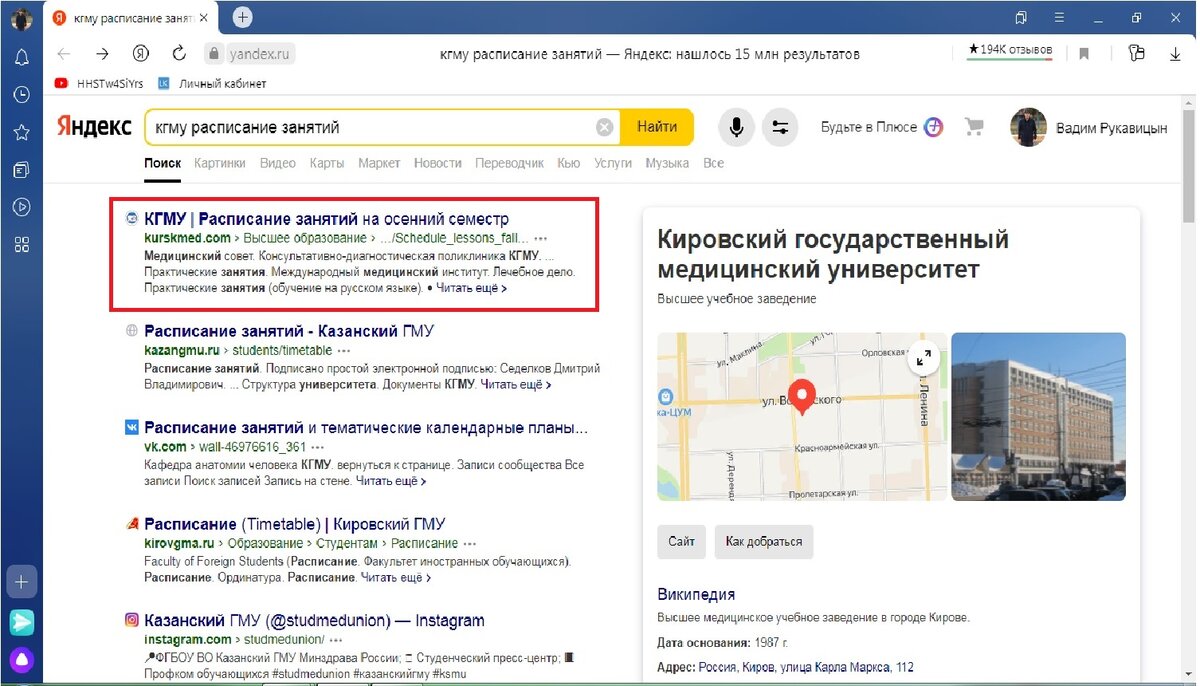This screenshot has width=1200, height=686.
Task: Bookmark this page with the flag icon
Action: [x=1084, y=54]
